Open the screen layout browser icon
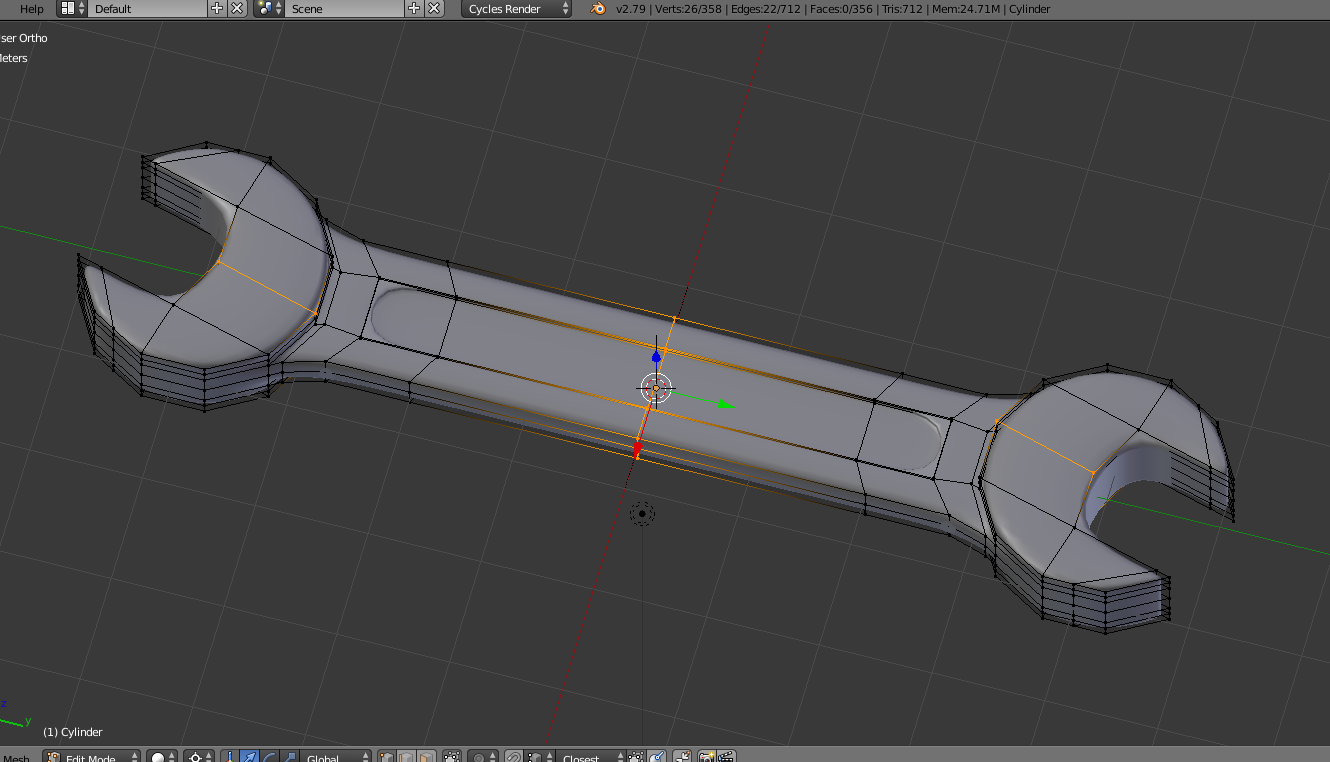Viewport: 1330px width, 762px height. [x=71, y=8]
